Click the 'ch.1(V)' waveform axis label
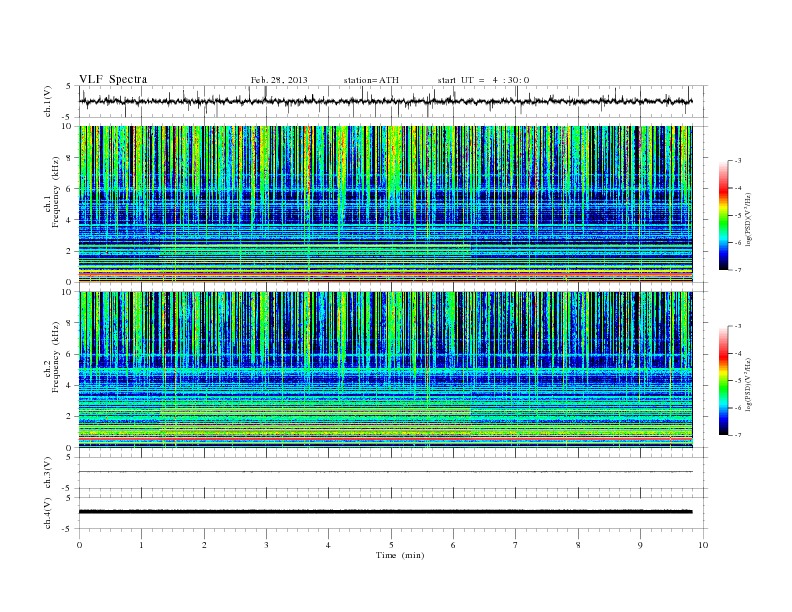Image resolution: width=792 pixels, height=612 pixels. click(x=48, y=101)
